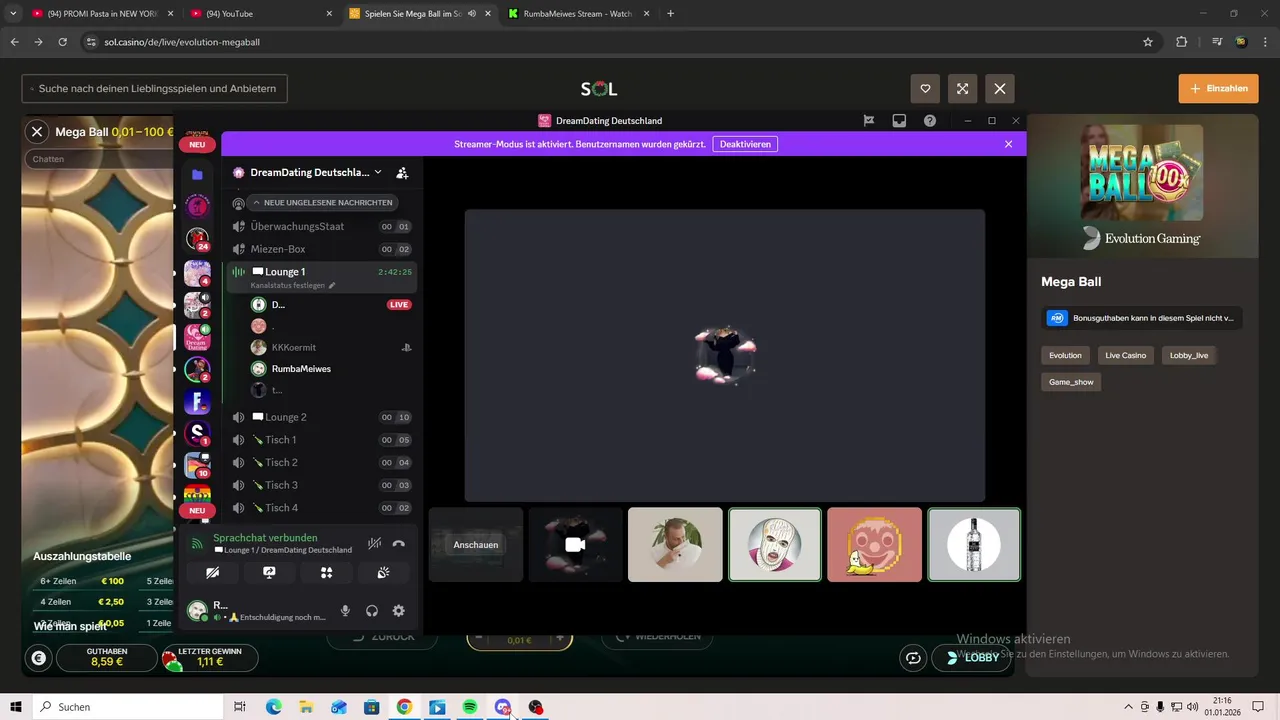Screen dimensions: 1280x720
Task: Click the Einzahlen deposit button
Action: [1218, 88]
